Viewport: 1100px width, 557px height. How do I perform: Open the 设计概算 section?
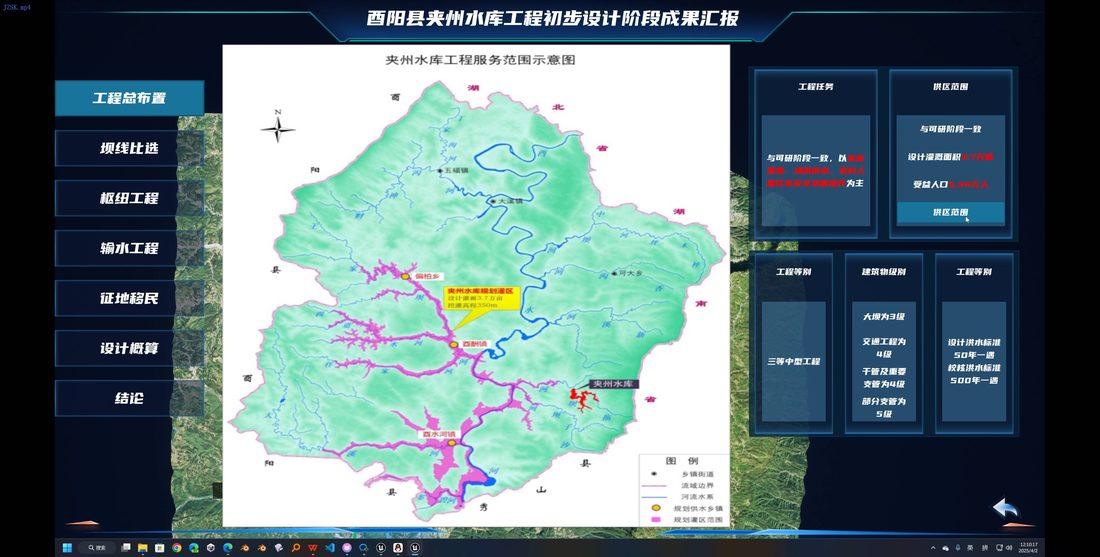(129, 348)
